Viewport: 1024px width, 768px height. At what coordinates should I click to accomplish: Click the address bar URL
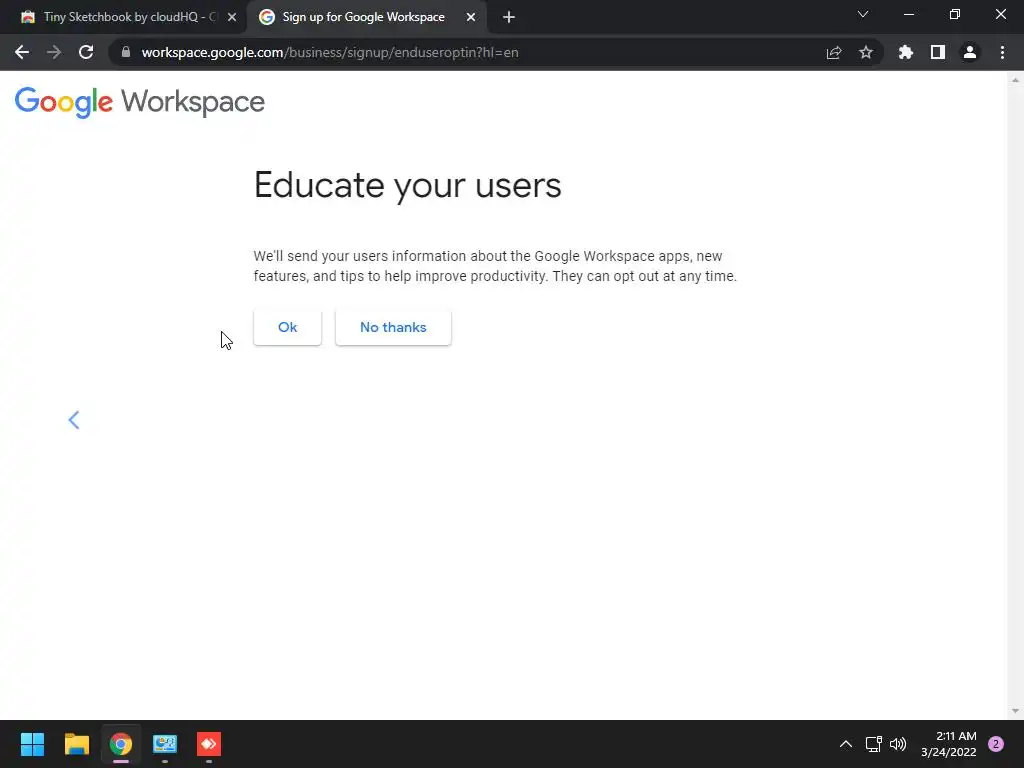tap(330, 52)
